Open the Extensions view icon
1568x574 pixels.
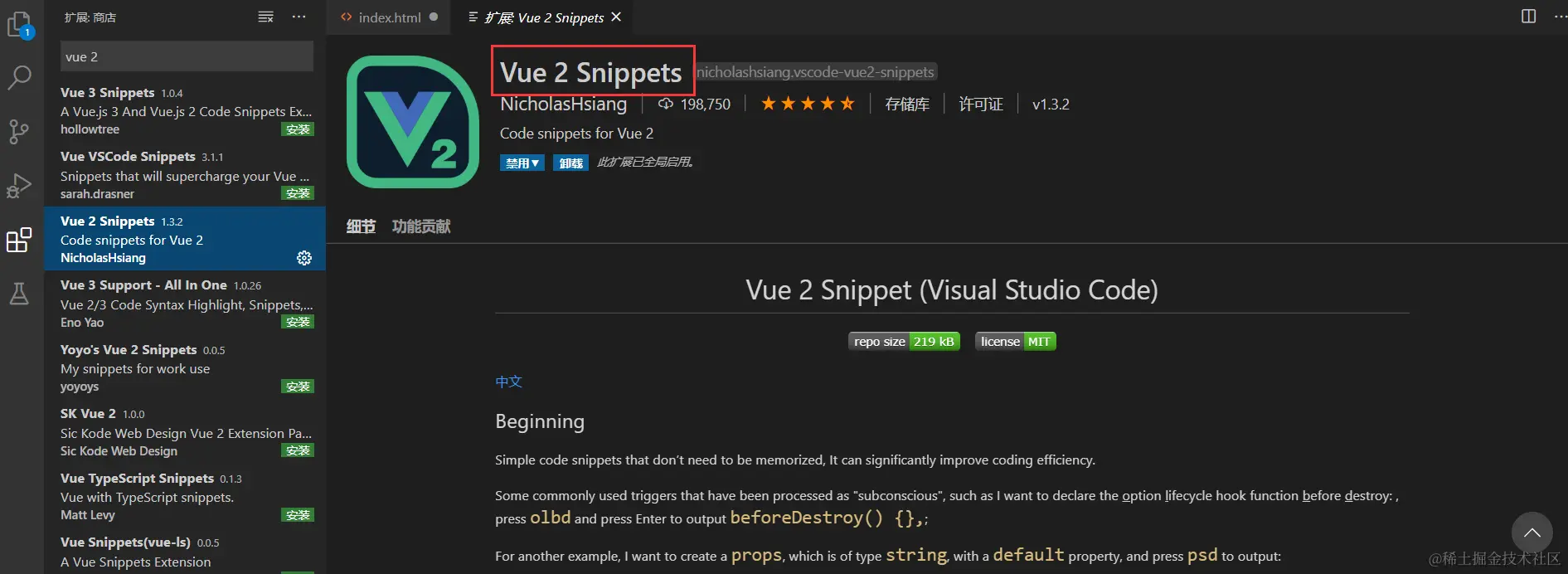click(19, 240)
